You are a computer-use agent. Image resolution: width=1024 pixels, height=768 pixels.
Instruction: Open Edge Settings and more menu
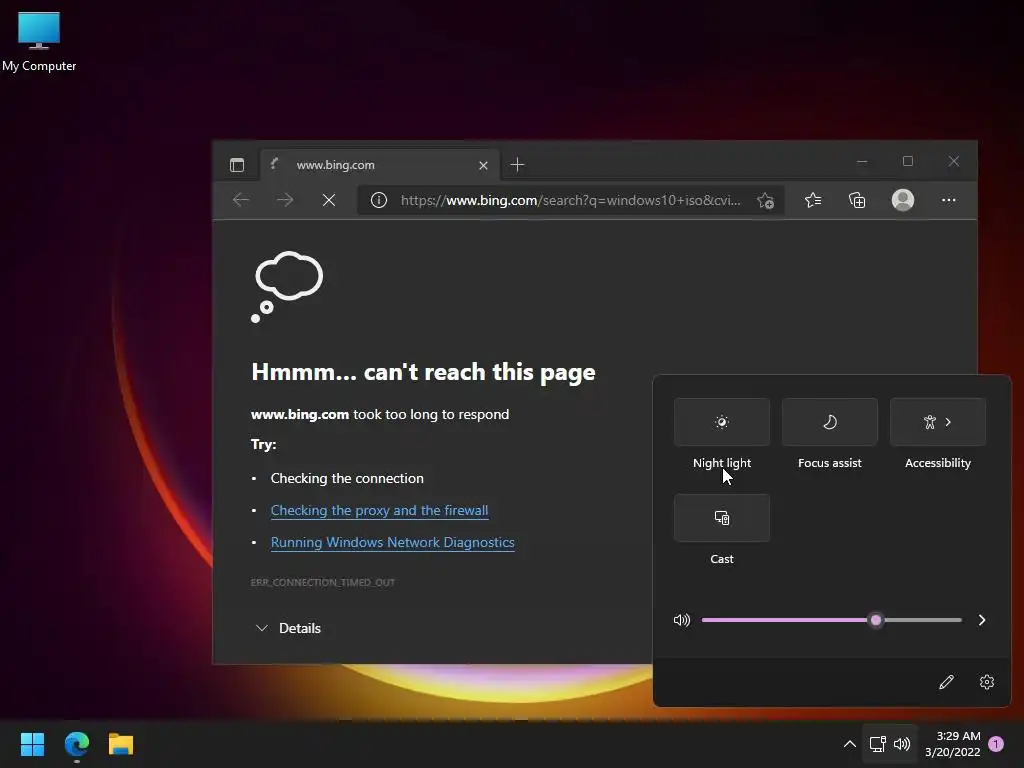(948, 200)
